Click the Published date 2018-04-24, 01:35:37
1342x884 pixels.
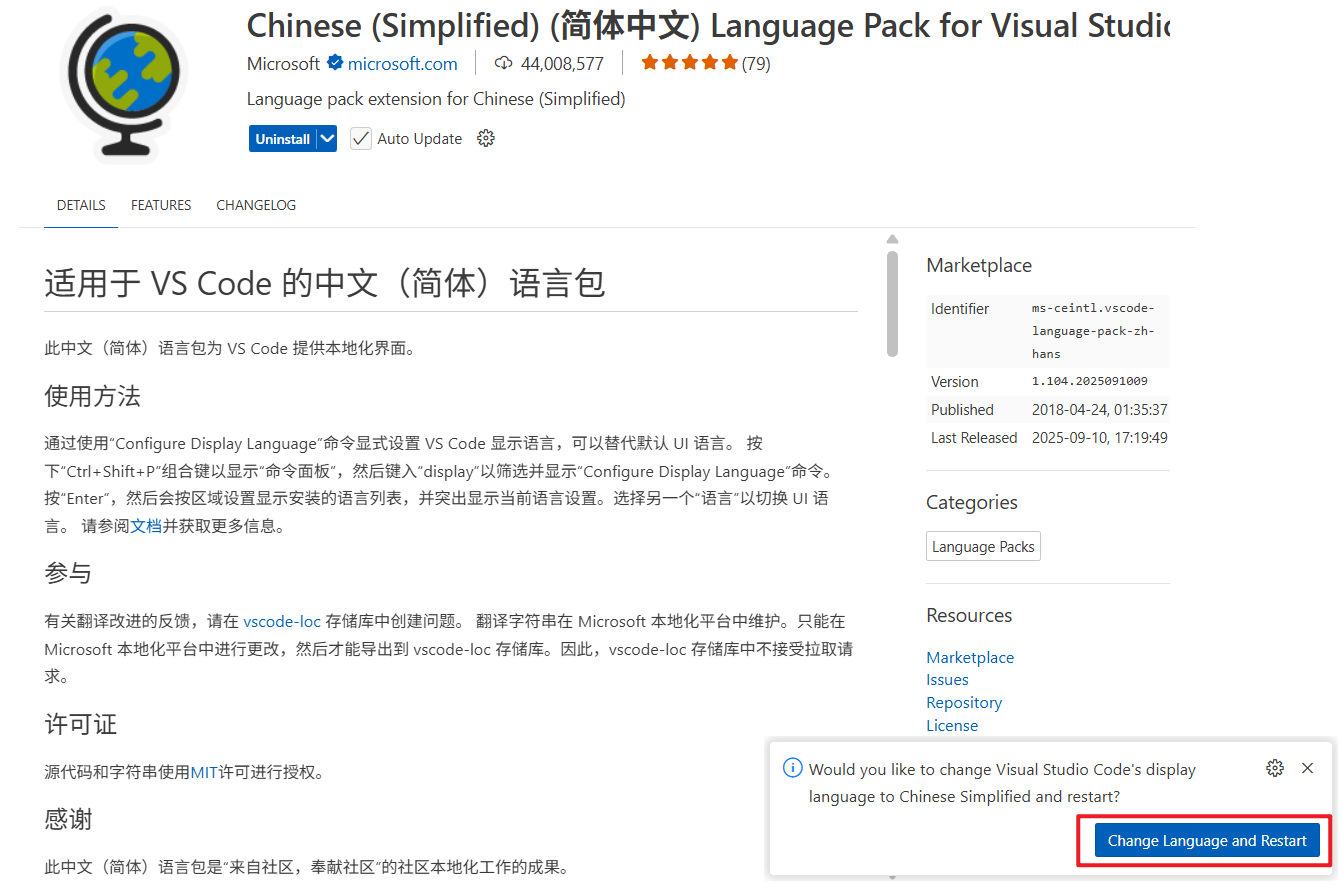[x=1100, y=409]
